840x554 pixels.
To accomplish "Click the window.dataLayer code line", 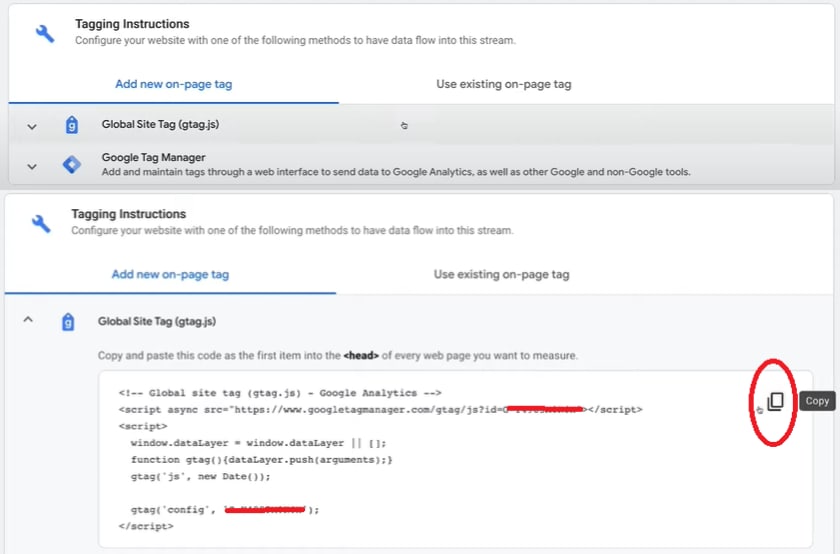I will pos(258,443).
